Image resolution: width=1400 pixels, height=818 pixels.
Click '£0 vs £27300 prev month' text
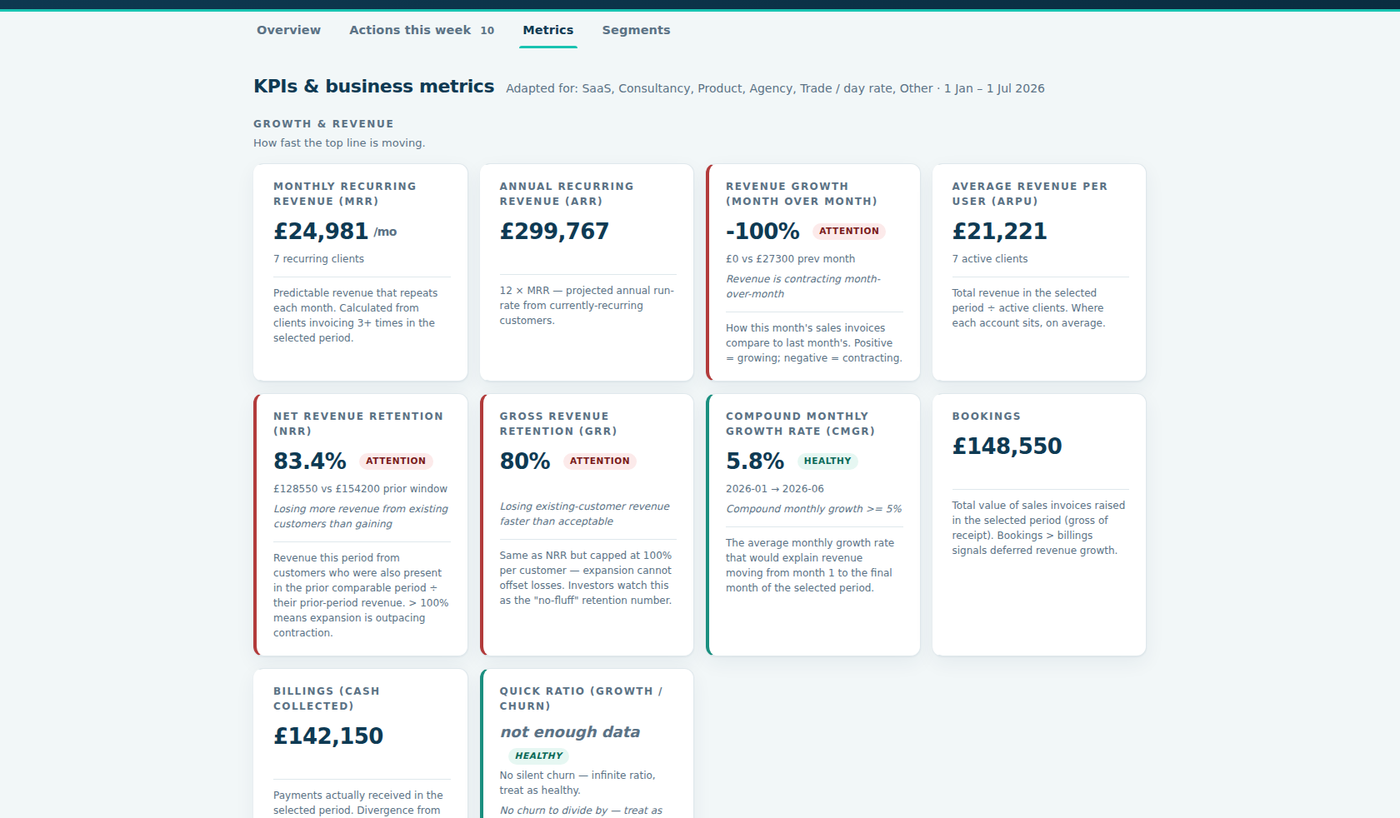[790, 259]
